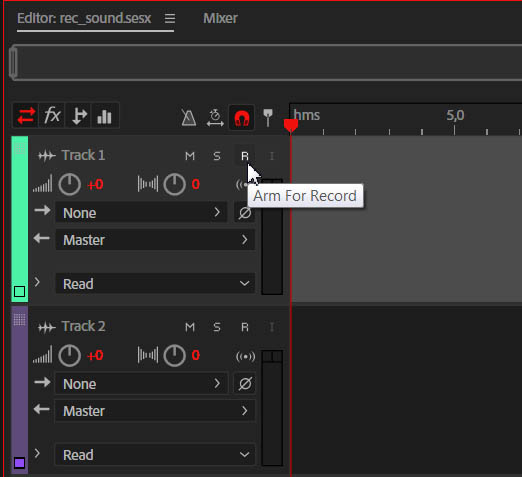The width and height of the screenshot is (522, 477).
Task: Click the Track 2 input arrow icon
Action: click(42, 382)
